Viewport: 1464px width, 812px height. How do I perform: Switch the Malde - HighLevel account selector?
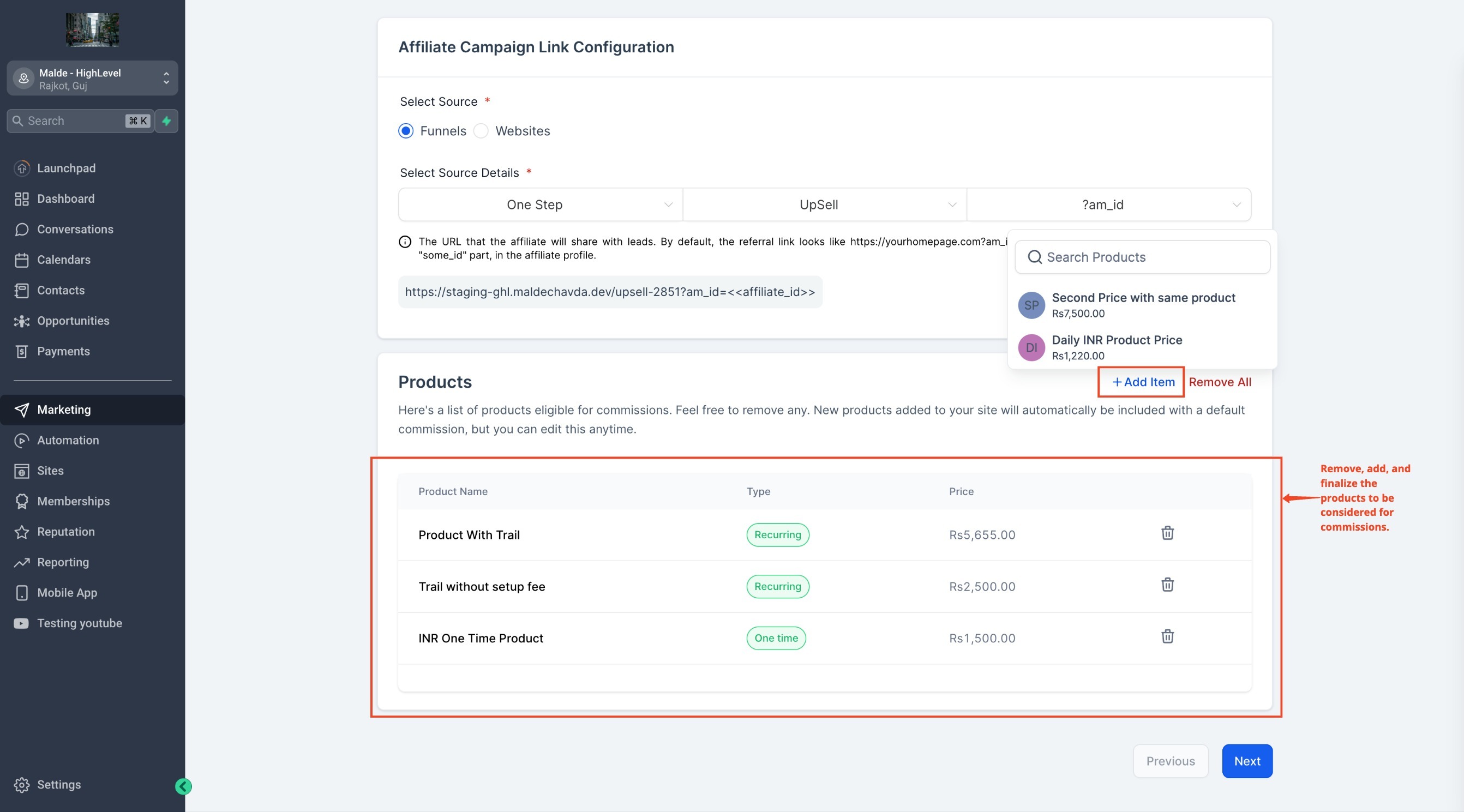(92, 79)
